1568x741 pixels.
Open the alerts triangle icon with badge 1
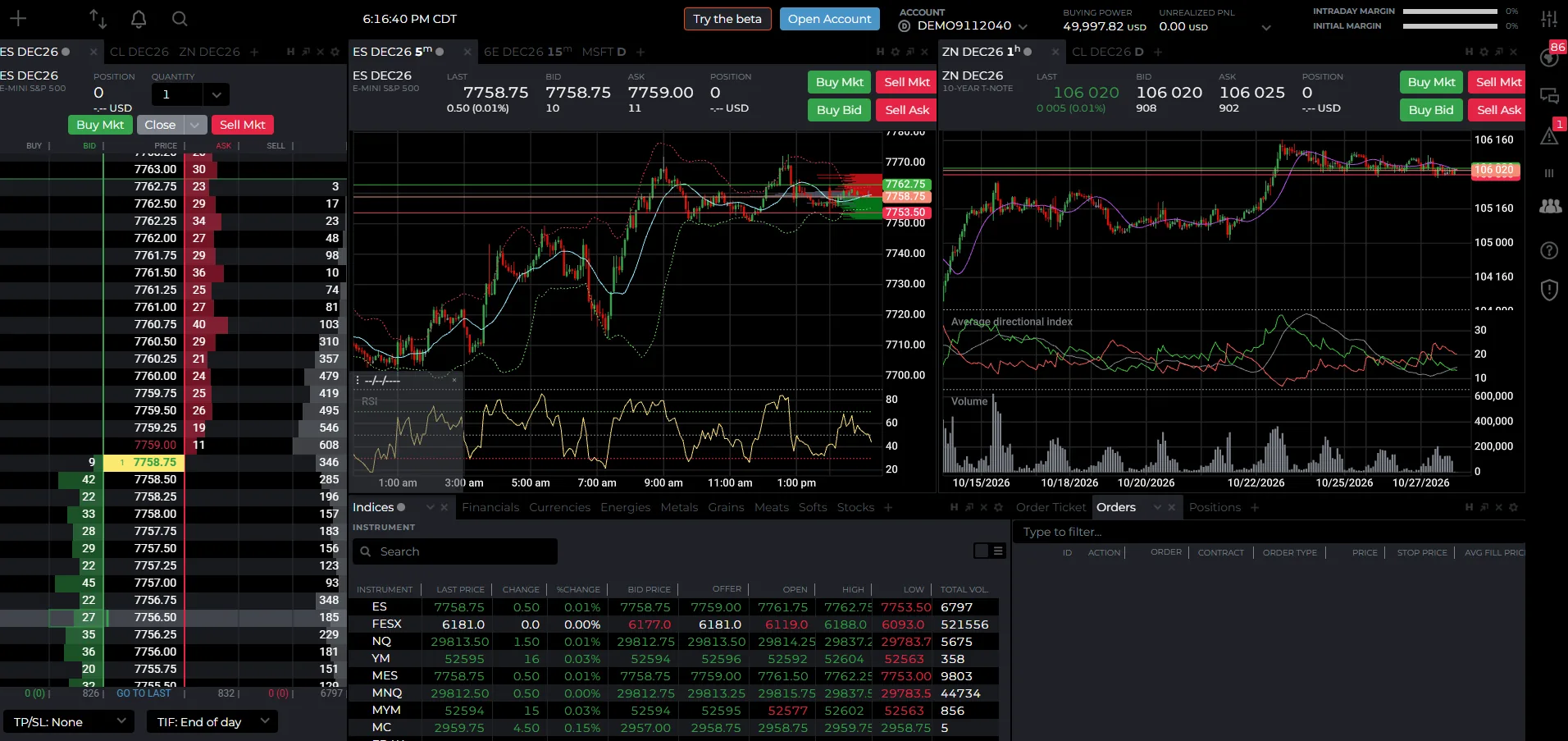pos(1549,135)
